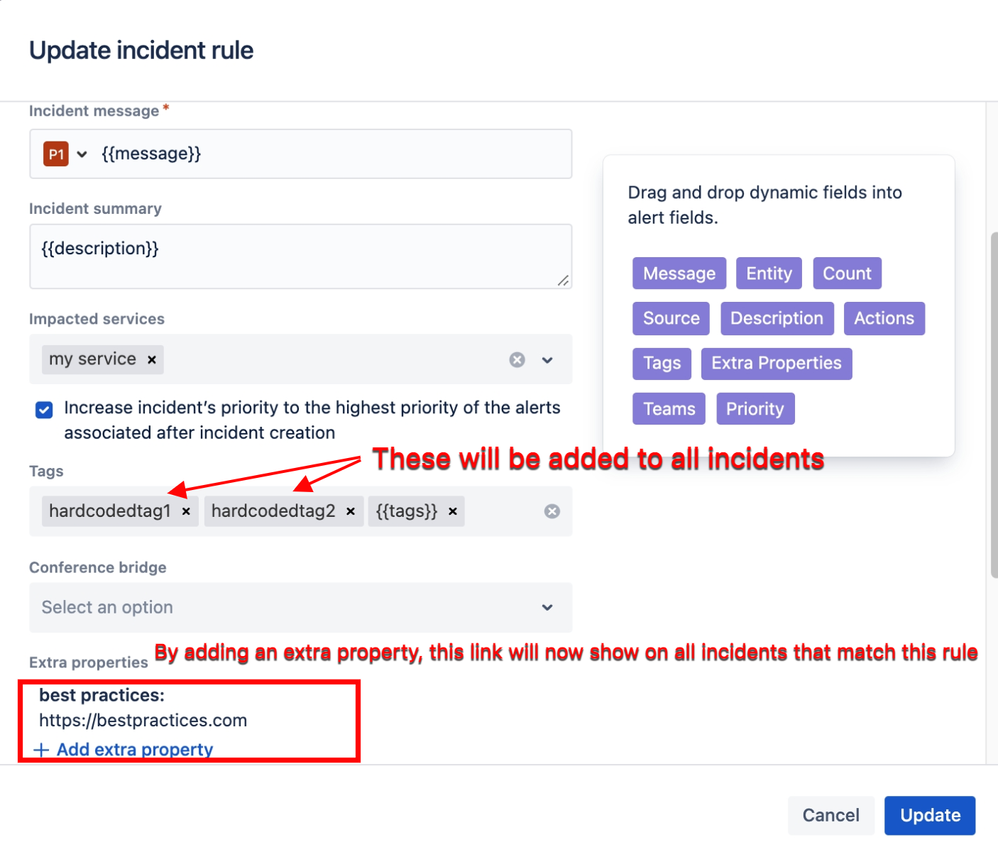Remove the hardcodedtag1 tag
The height and width of the screenshot is (855, 998).
click(186, 511)
